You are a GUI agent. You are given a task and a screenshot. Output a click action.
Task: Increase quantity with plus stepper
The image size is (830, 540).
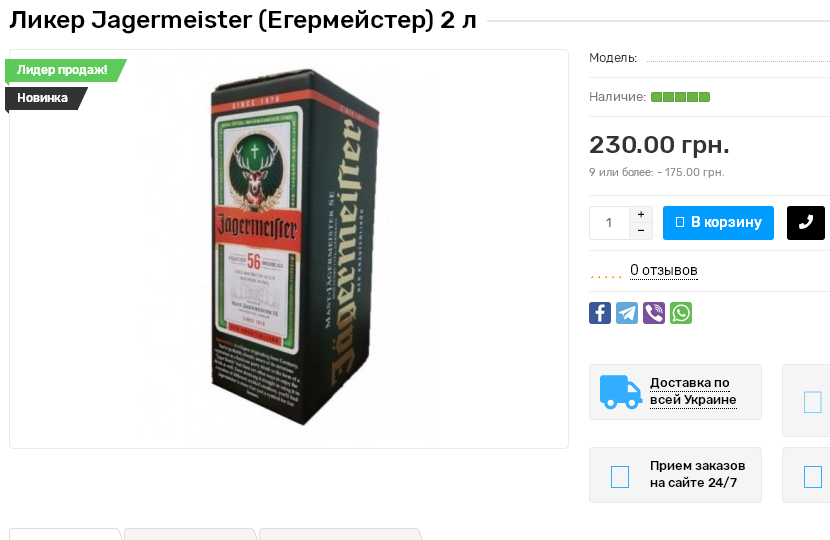coord(641,214)
